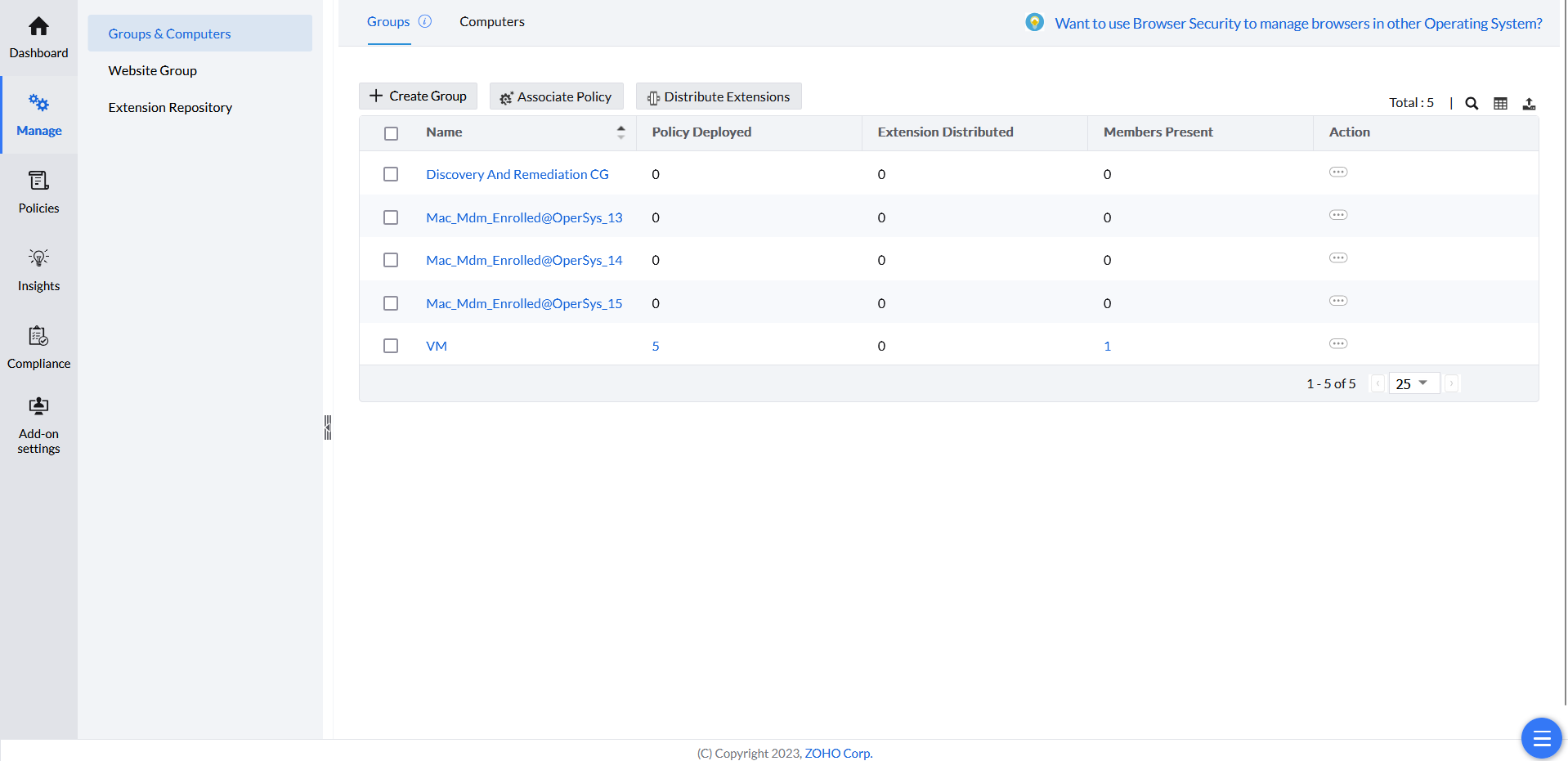Open the Mac_Mdm_Enrolled@OperSys_14 group link
1568x761 pixels.
pyautogui.click(x=524, y=261)
